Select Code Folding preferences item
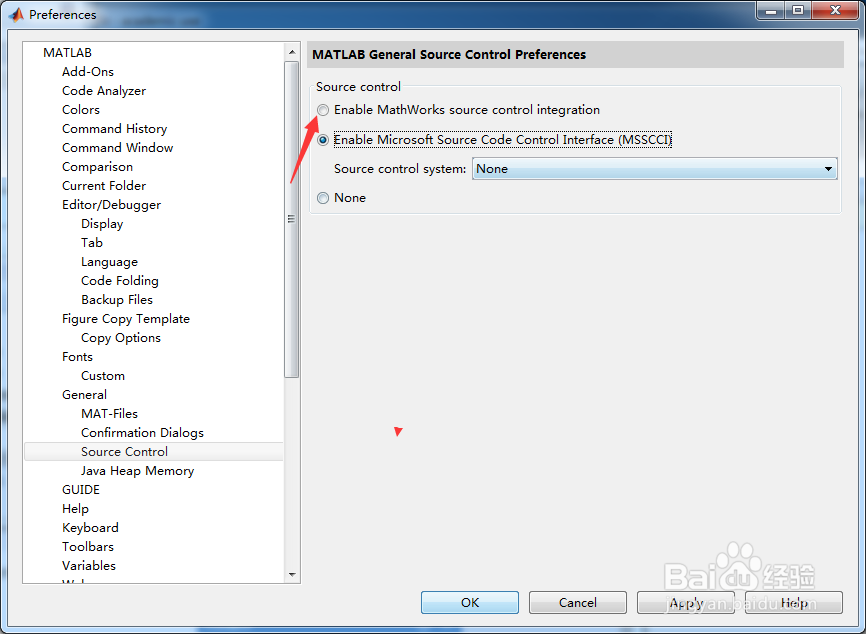866x634 pixels. 120,281
